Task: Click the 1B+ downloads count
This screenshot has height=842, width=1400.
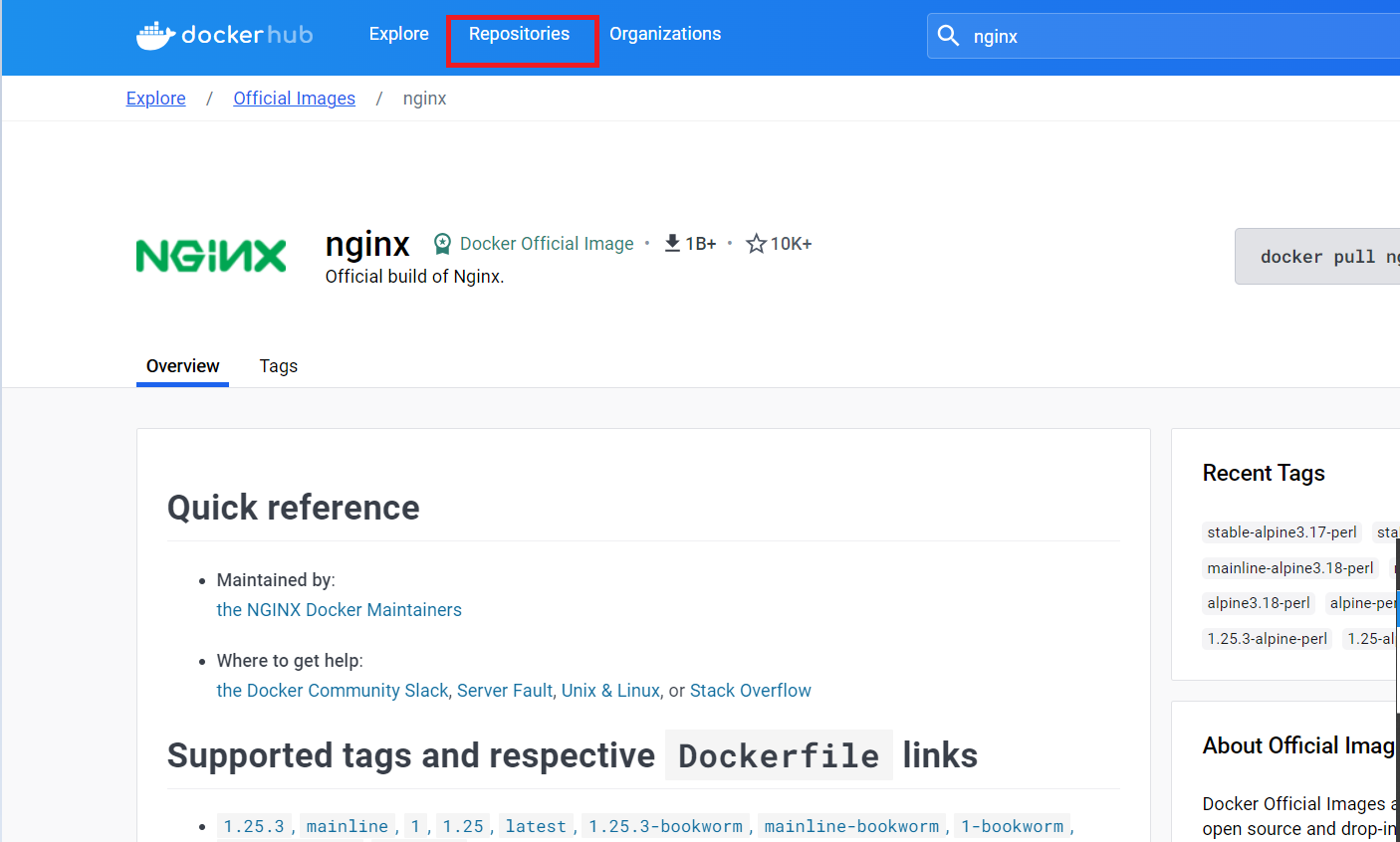Action: (x=701, y=244)
